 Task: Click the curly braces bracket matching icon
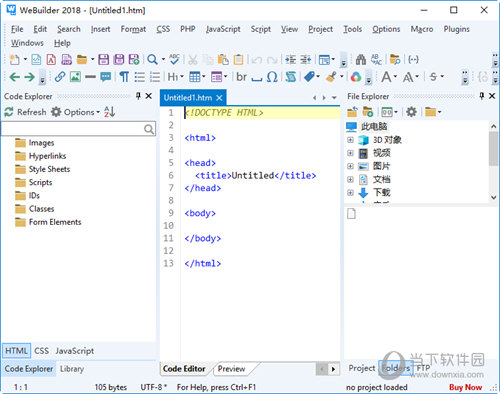pos(413,60)
